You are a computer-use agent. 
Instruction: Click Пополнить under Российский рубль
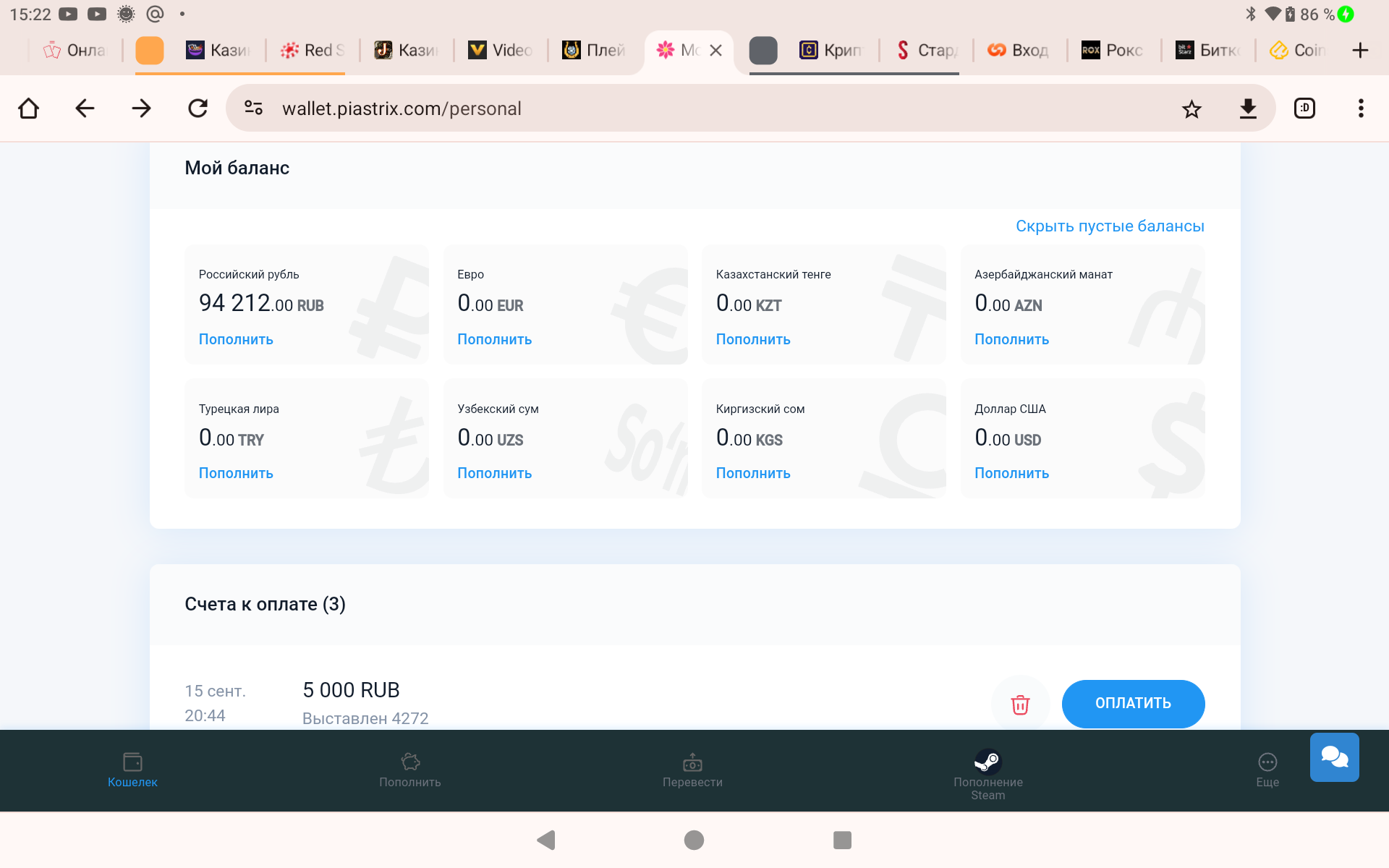tap(236, 339)
